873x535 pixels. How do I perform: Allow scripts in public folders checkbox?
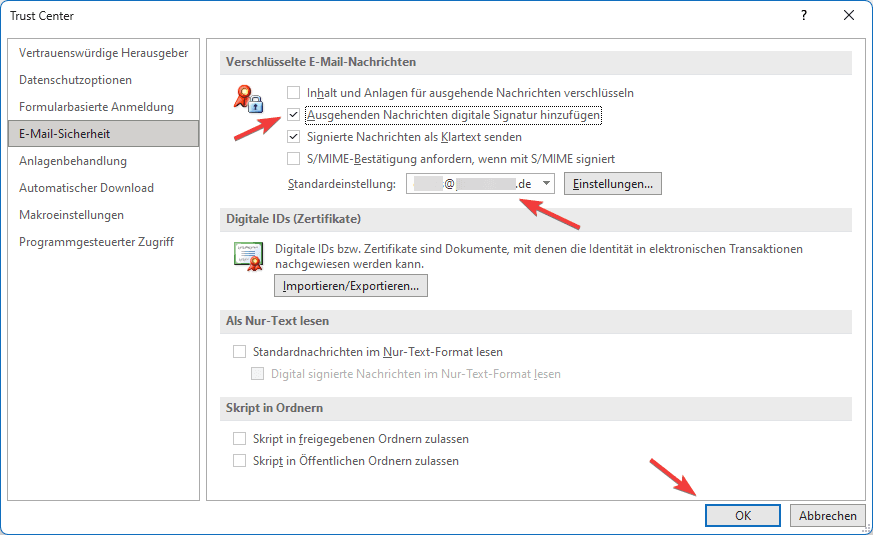click(x=239, y=461)
